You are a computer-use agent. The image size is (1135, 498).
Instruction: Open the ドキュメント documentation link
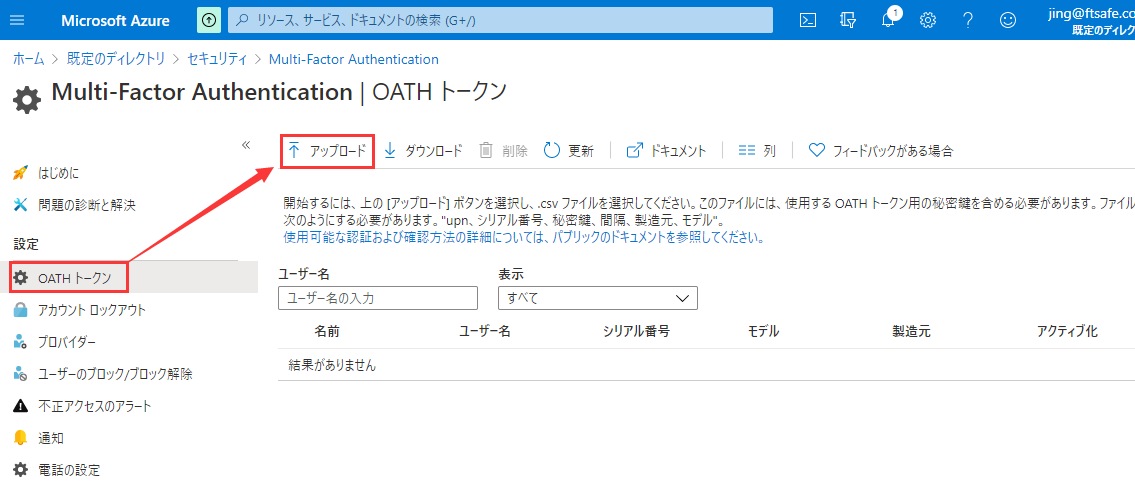666,151
